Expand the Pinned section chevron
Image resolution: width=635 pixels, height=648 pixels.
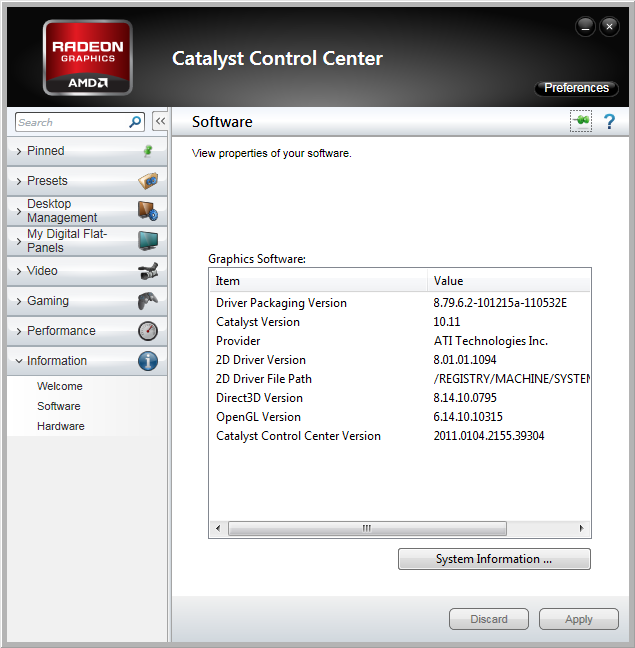pyautogui.click(x=19, y=151)
